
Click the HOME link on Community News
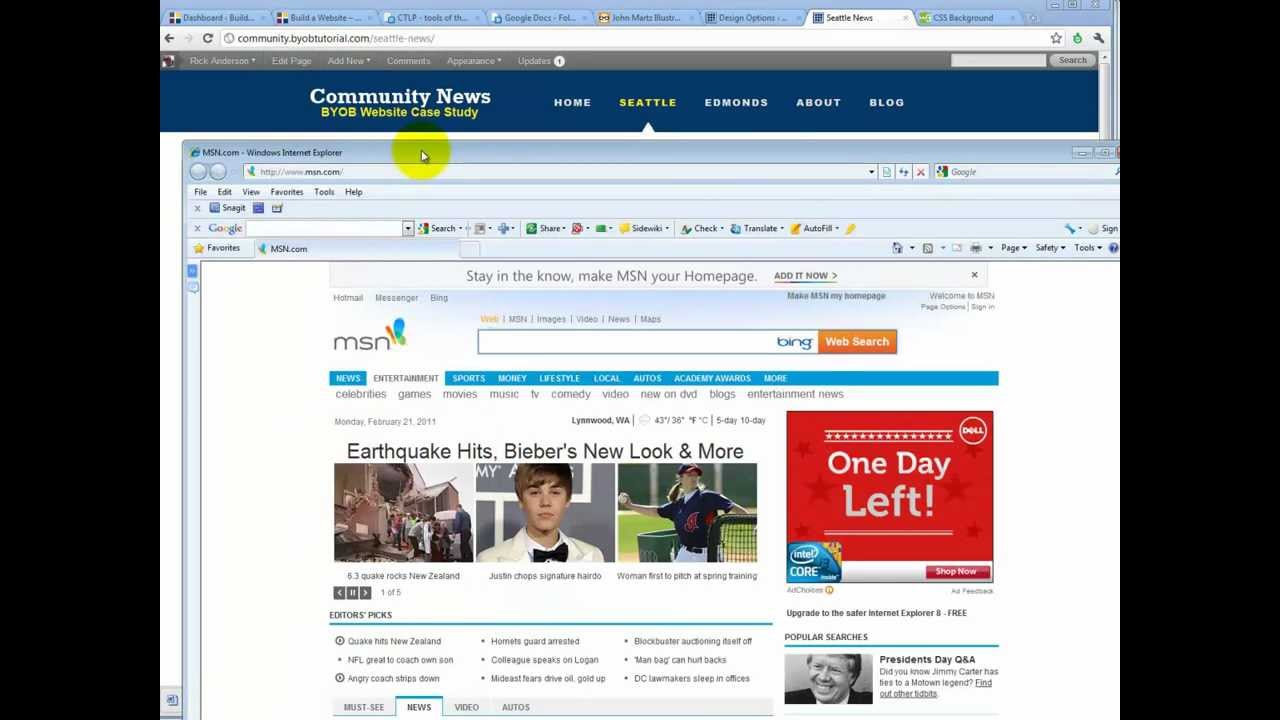[572, 102]
